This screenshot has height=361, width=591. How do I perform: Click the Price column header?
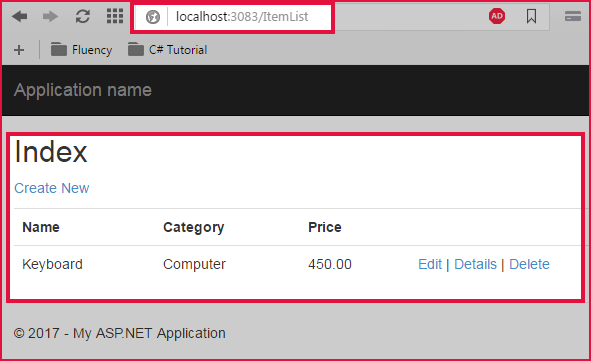pos(325,227)
